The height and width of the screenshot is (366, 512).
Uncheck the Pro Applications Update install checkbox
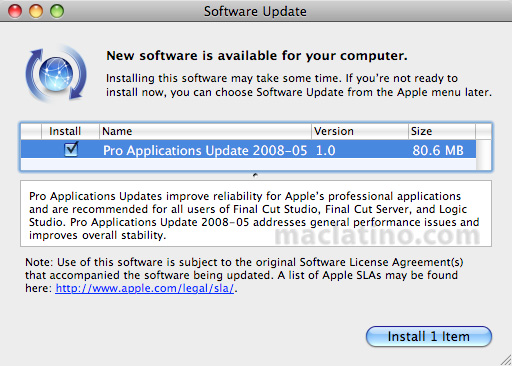click(x=71, y=149)
